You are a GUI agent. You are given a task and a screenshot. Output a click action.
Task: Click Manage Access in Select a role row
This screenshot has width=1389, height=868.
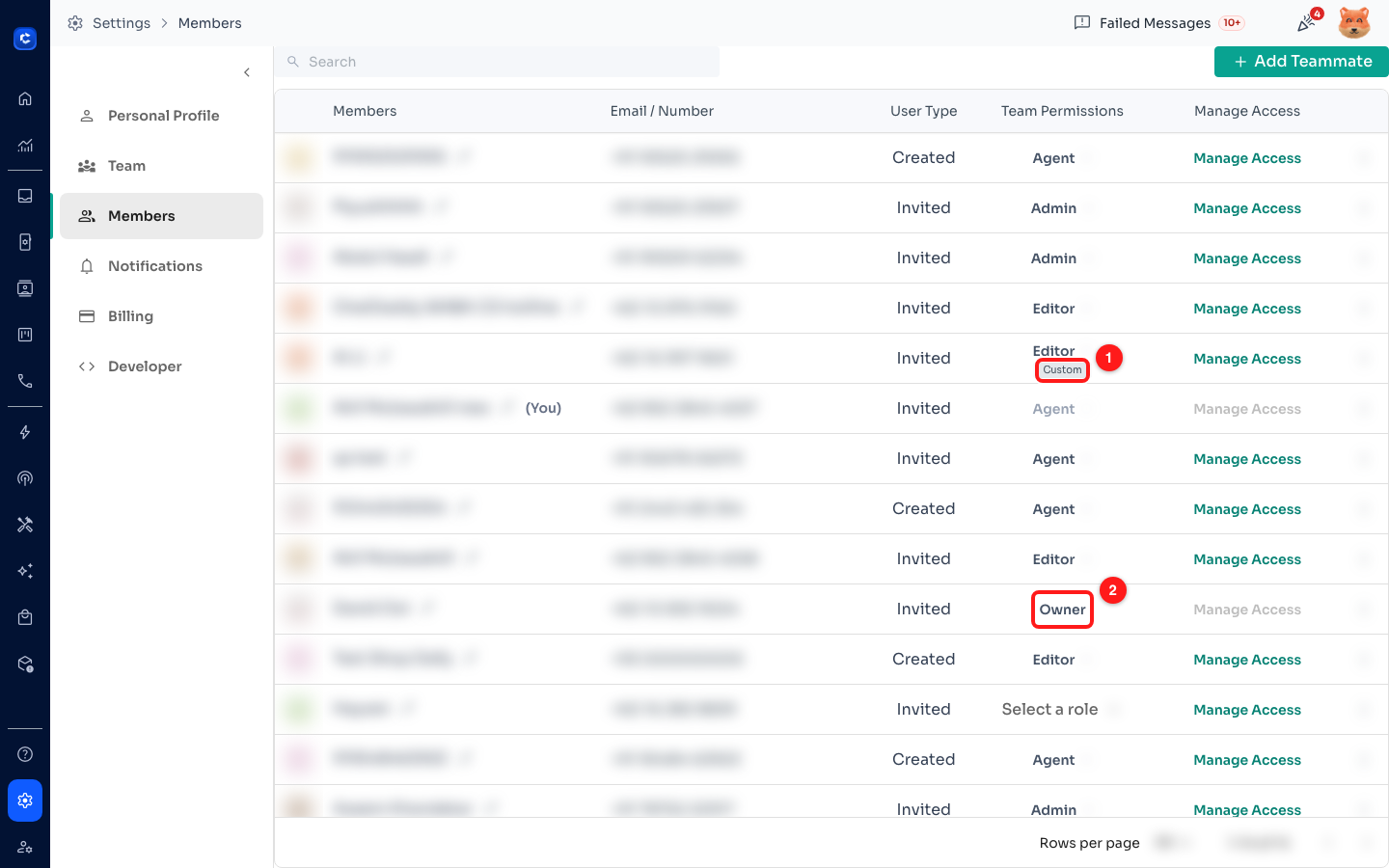tap(1247, 710)
